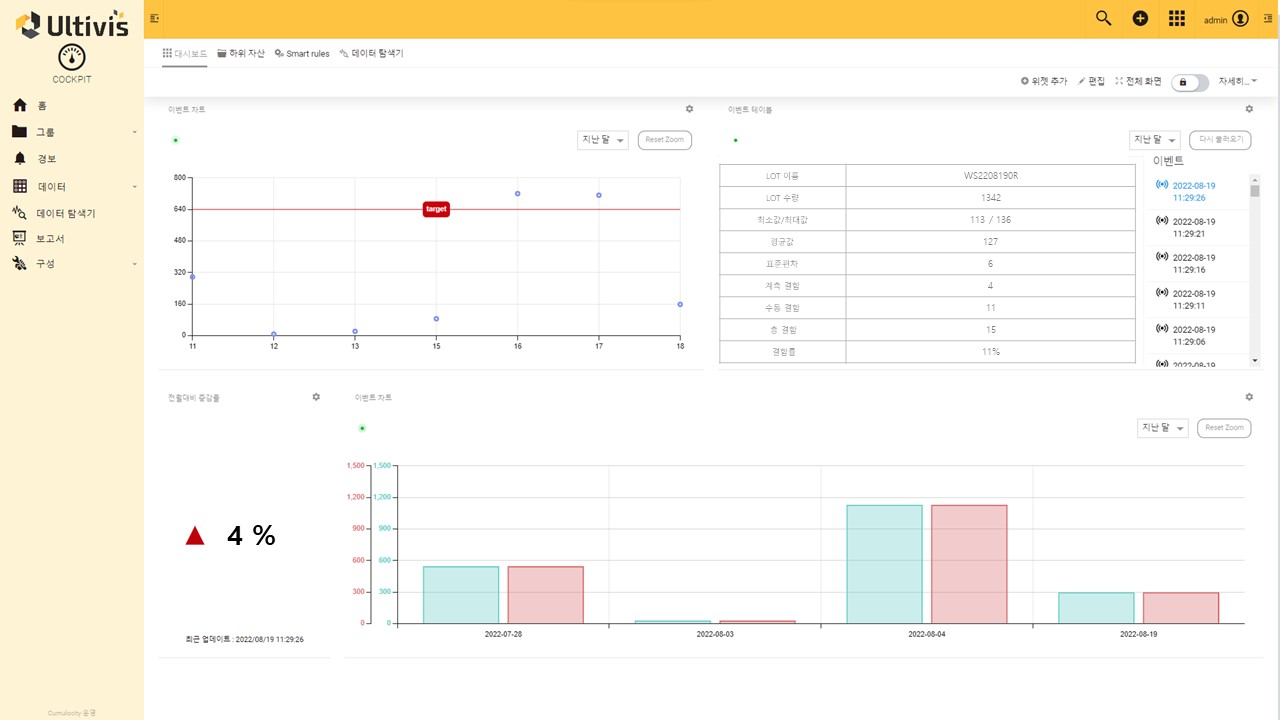Image resolution: width=1280 pixels, height=720 pixels.
Task: Click the teal bar for 2022-08-04
Action: [884, 564]
